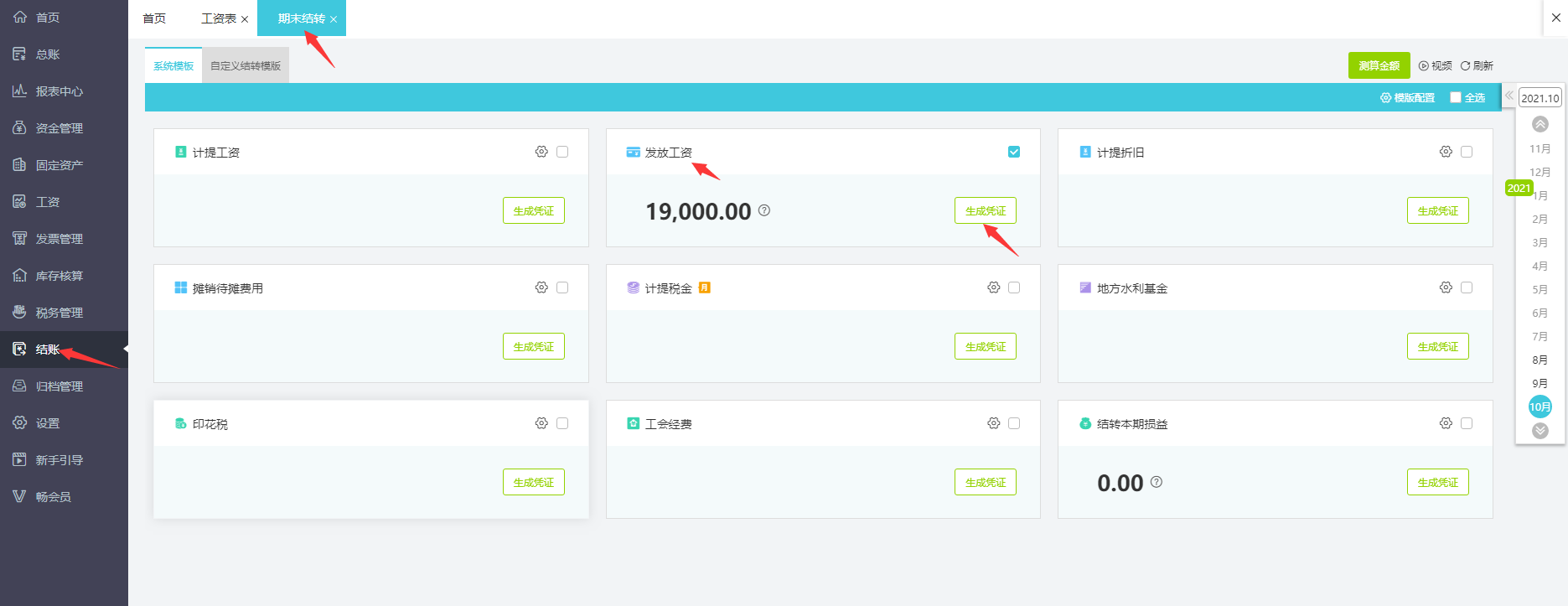The height and width of the screenshot is (606, 1568).
Task: Refresh the page with 刷新
Action: click(1477, 65)
